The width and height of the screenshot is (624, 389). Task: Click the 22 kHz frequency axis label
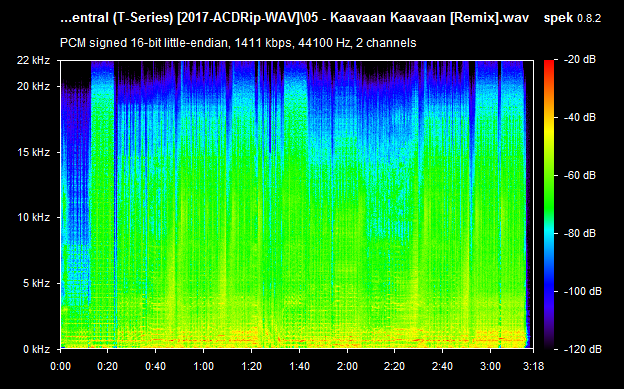click(x=33, y=60)
